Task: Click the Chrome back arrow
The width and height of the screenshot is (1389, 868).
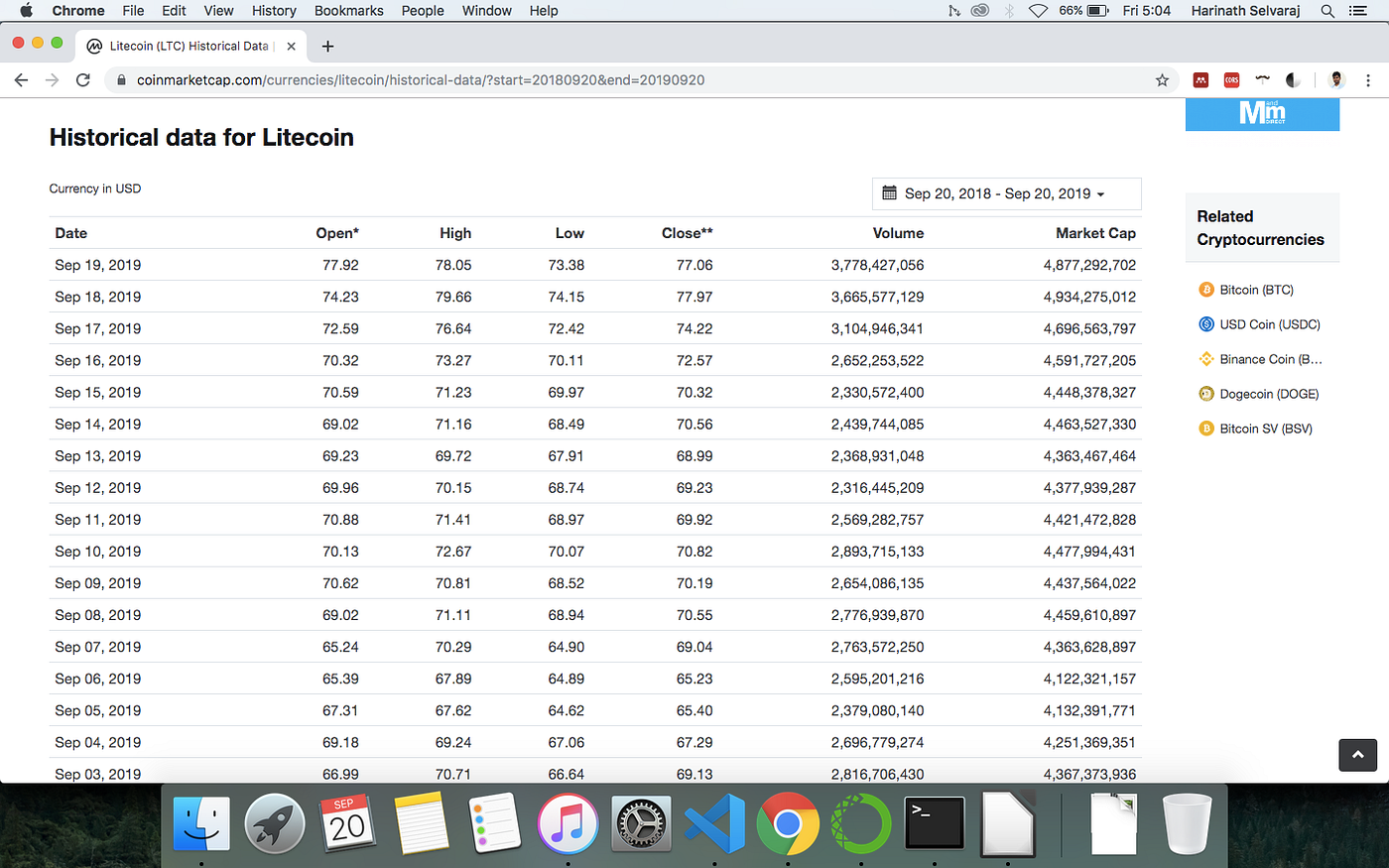Action: pyautogui.click(x=21, y=80)
